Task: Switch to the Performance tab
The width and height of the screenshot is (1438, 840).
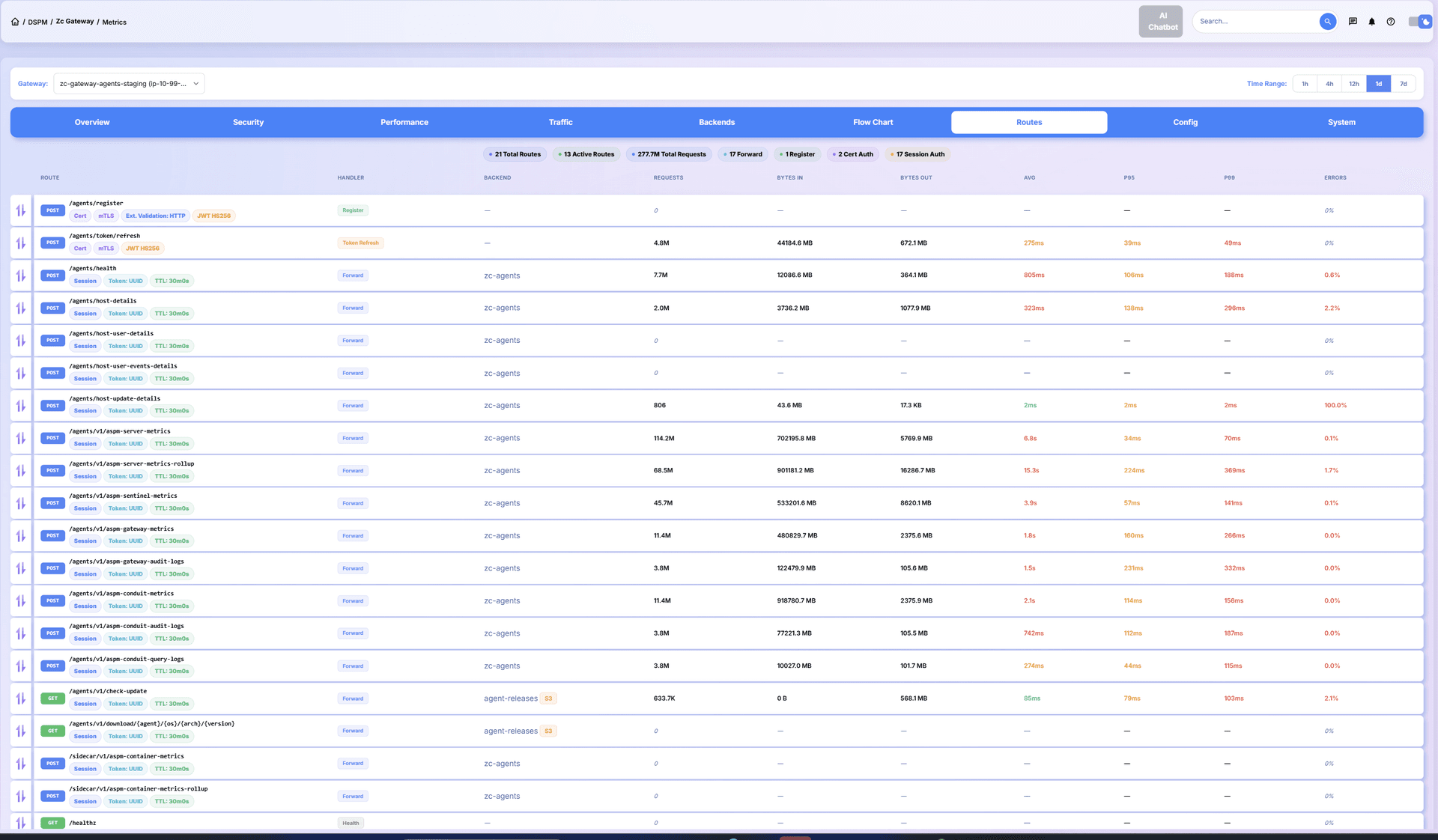Action: [404, 122]
